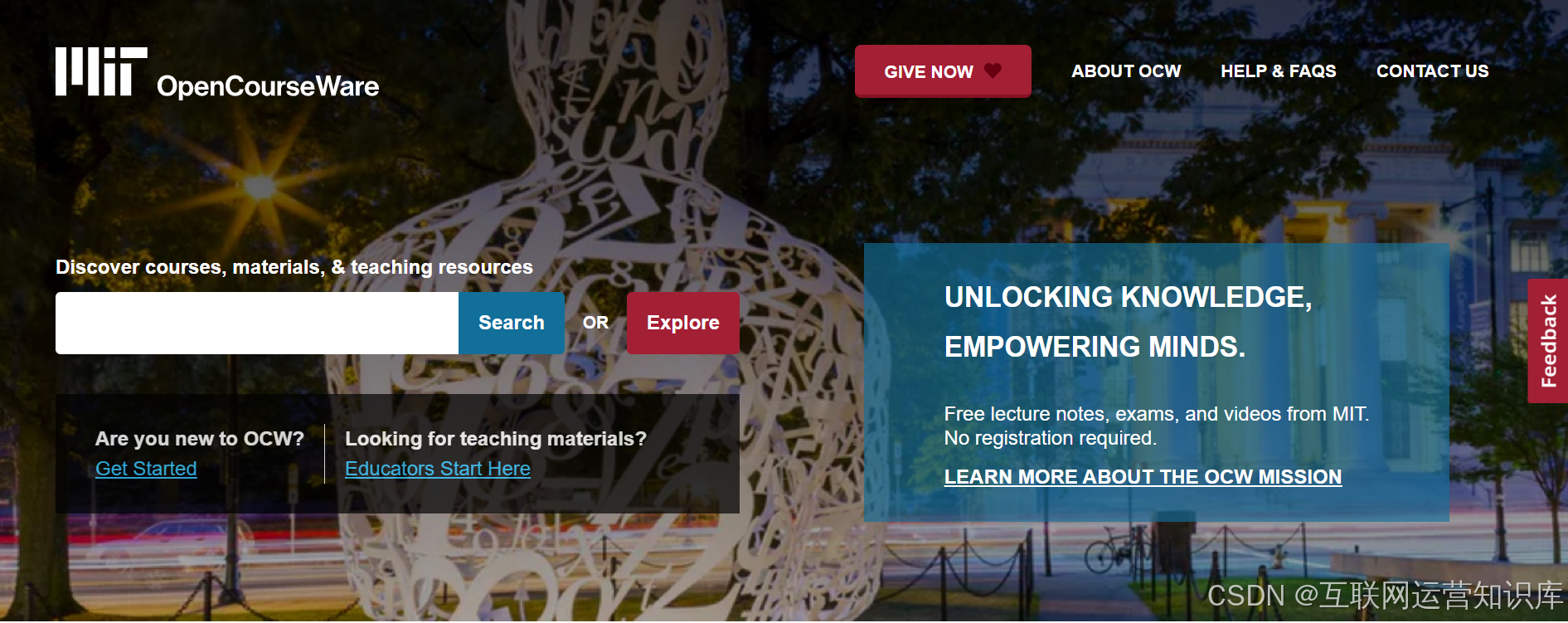Open the CONTACT US page
Image resolution: width=1568 pixels, height=623 pixels.
click(1433, 71)
